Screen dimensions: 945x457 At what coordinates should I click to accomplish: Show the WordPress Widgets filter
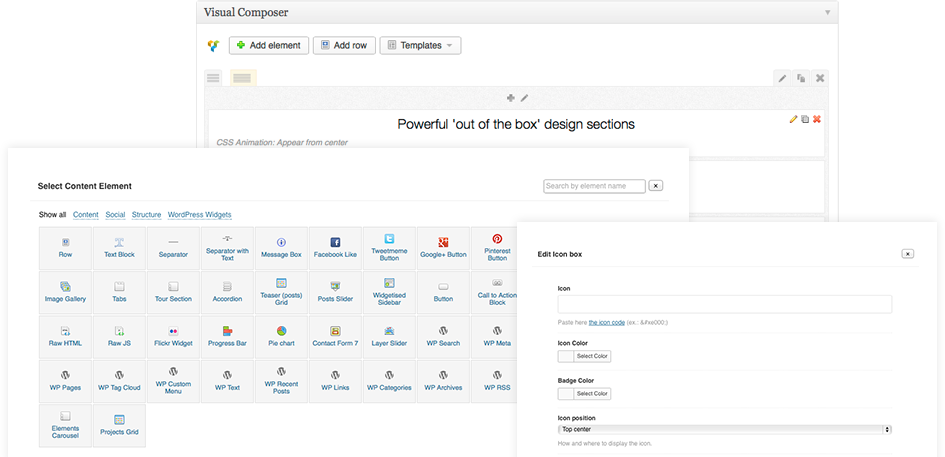[x=199, y=215]
